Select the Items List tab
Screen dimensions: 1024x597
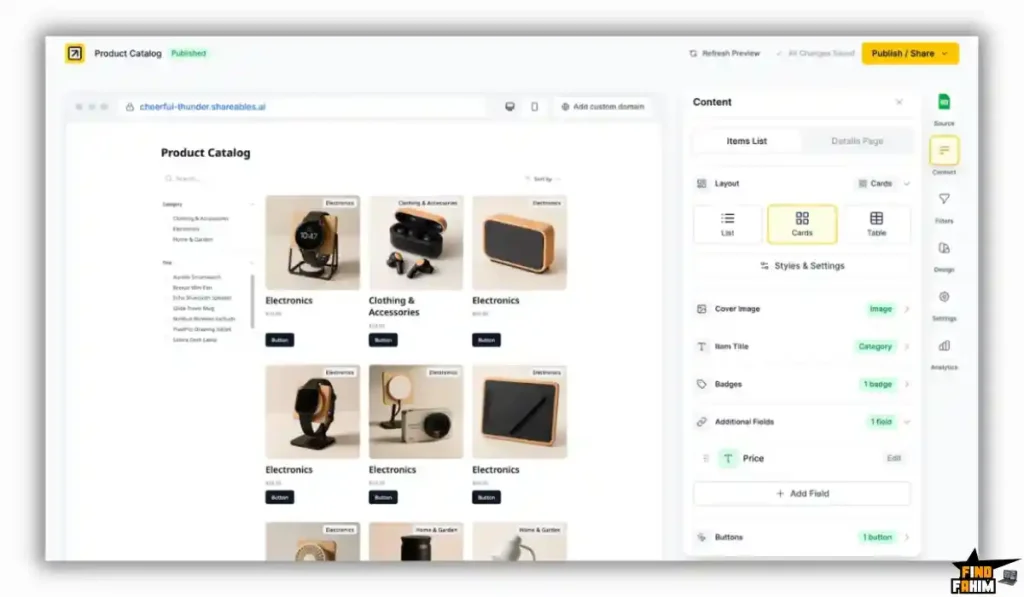tap(746, 140)
